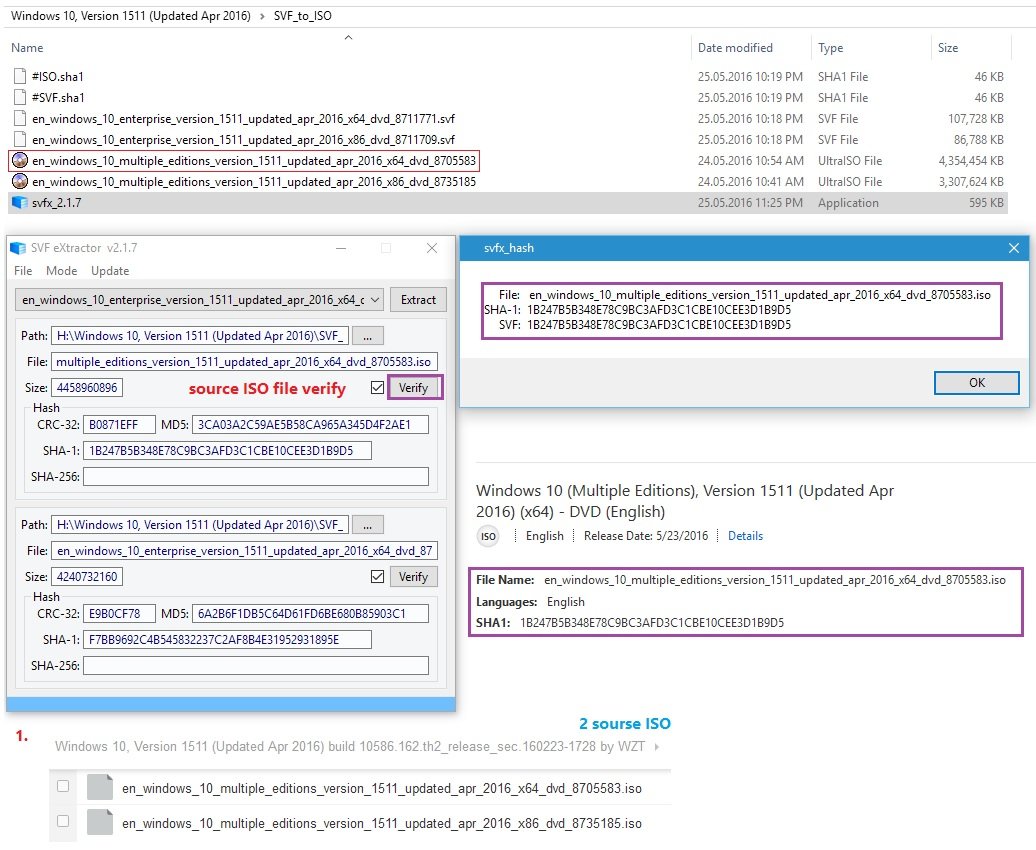Tick checkbox for x64_dvd_8705583.iso download
This screenshot has height=850, width=1036.
pos(63,786)
